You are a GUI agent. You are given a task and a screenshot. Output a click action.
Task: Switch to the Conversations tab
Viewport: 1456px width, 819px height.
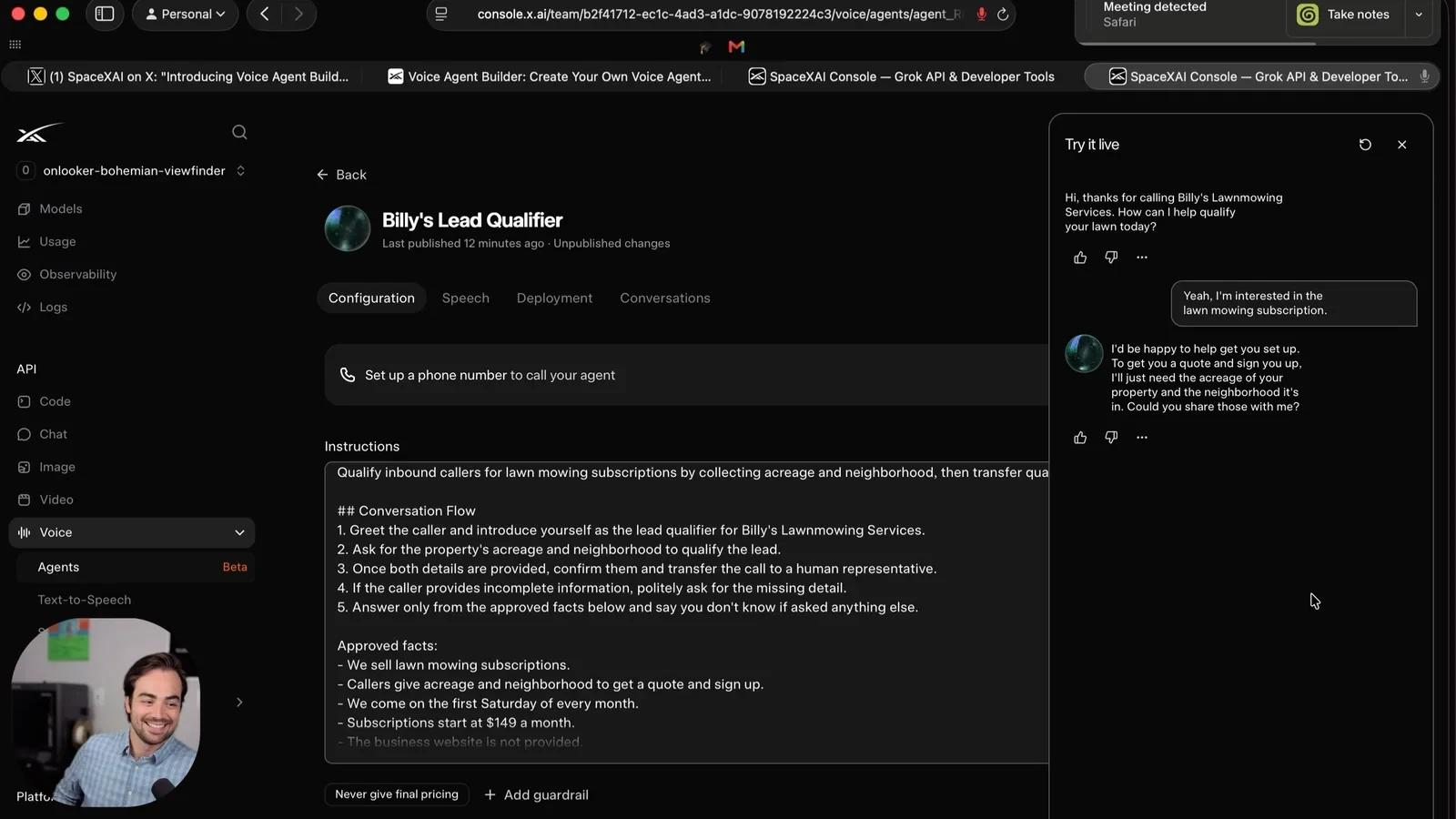[665, 298]
